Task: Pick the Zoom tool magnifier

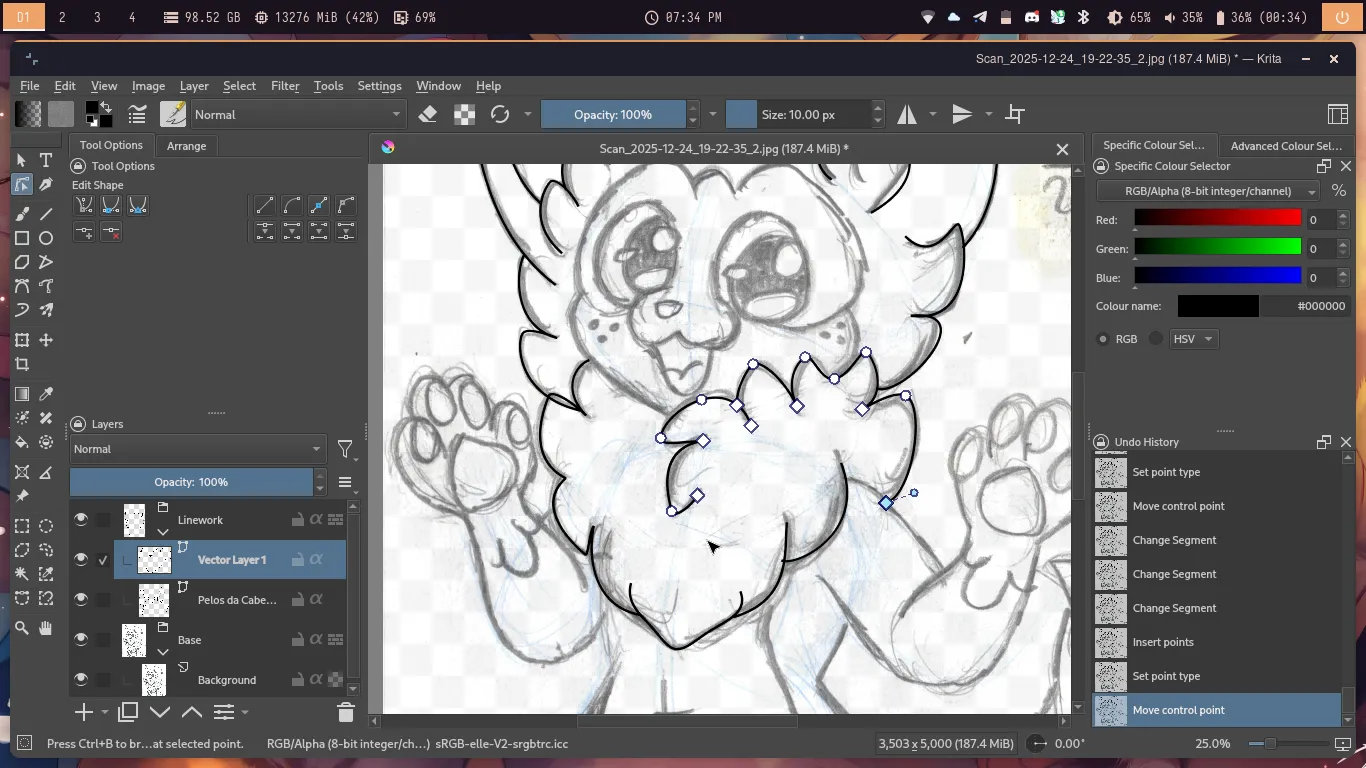Action: [22, 628]
